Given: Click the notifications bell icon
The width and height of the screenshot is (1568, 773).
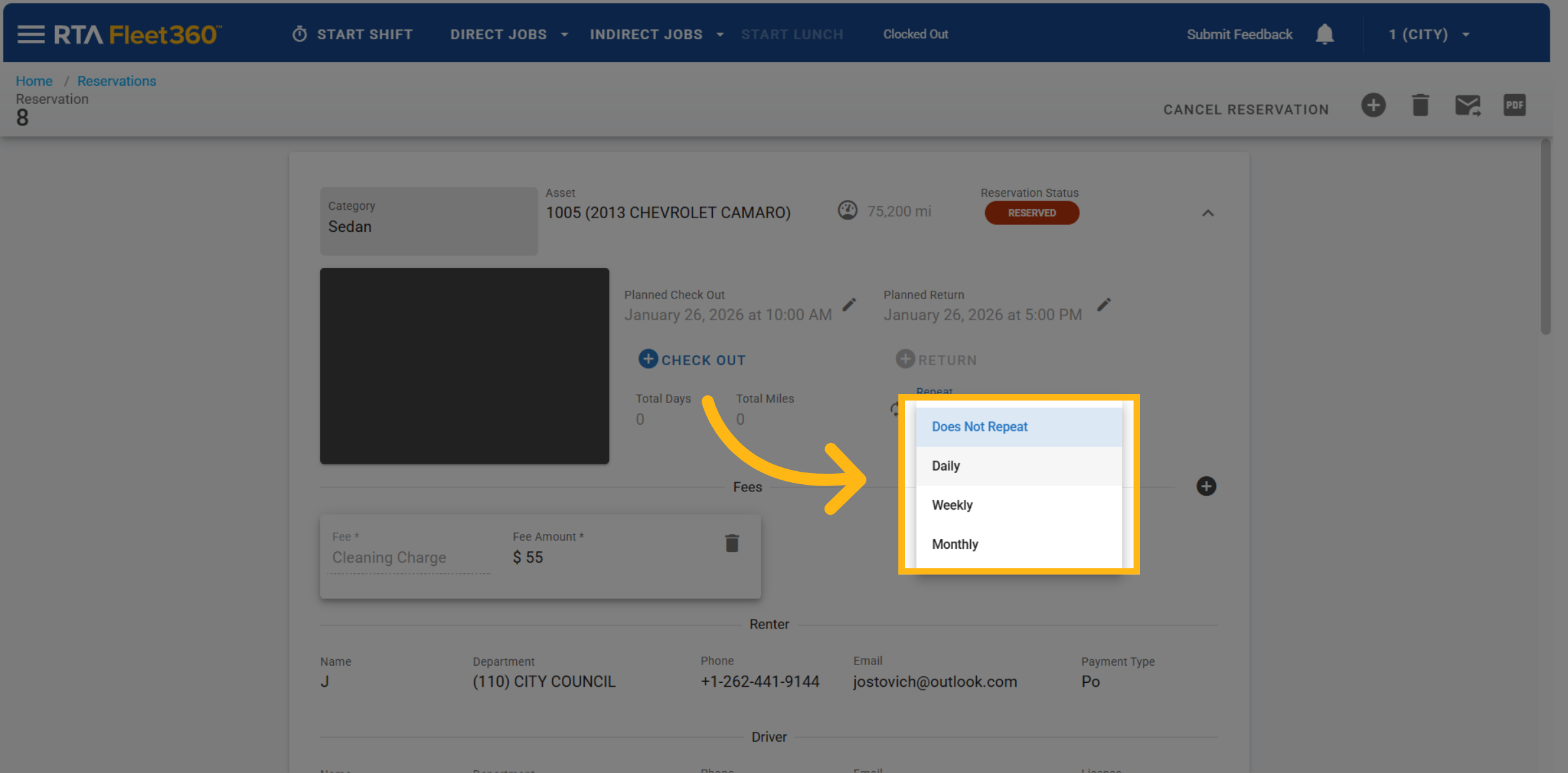Looking at the screenshot, I should [x=1324, y=34].
